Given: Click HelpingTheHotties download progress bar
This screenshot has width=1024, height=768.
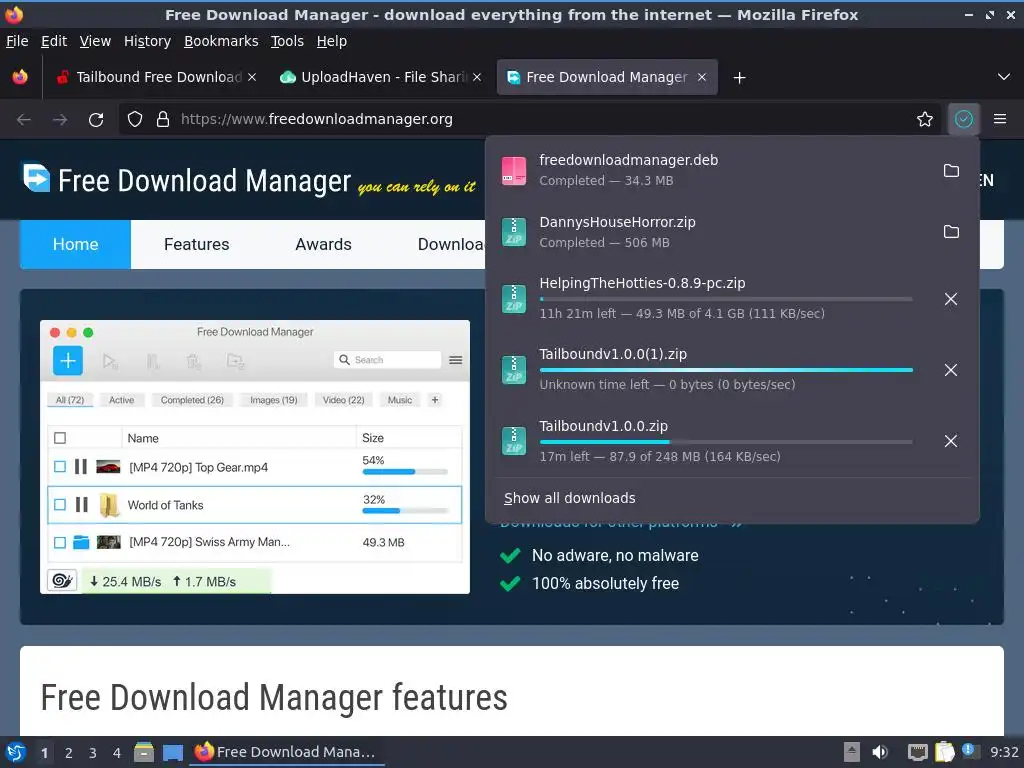Looking at the screenshot, I should click(726, 299).
